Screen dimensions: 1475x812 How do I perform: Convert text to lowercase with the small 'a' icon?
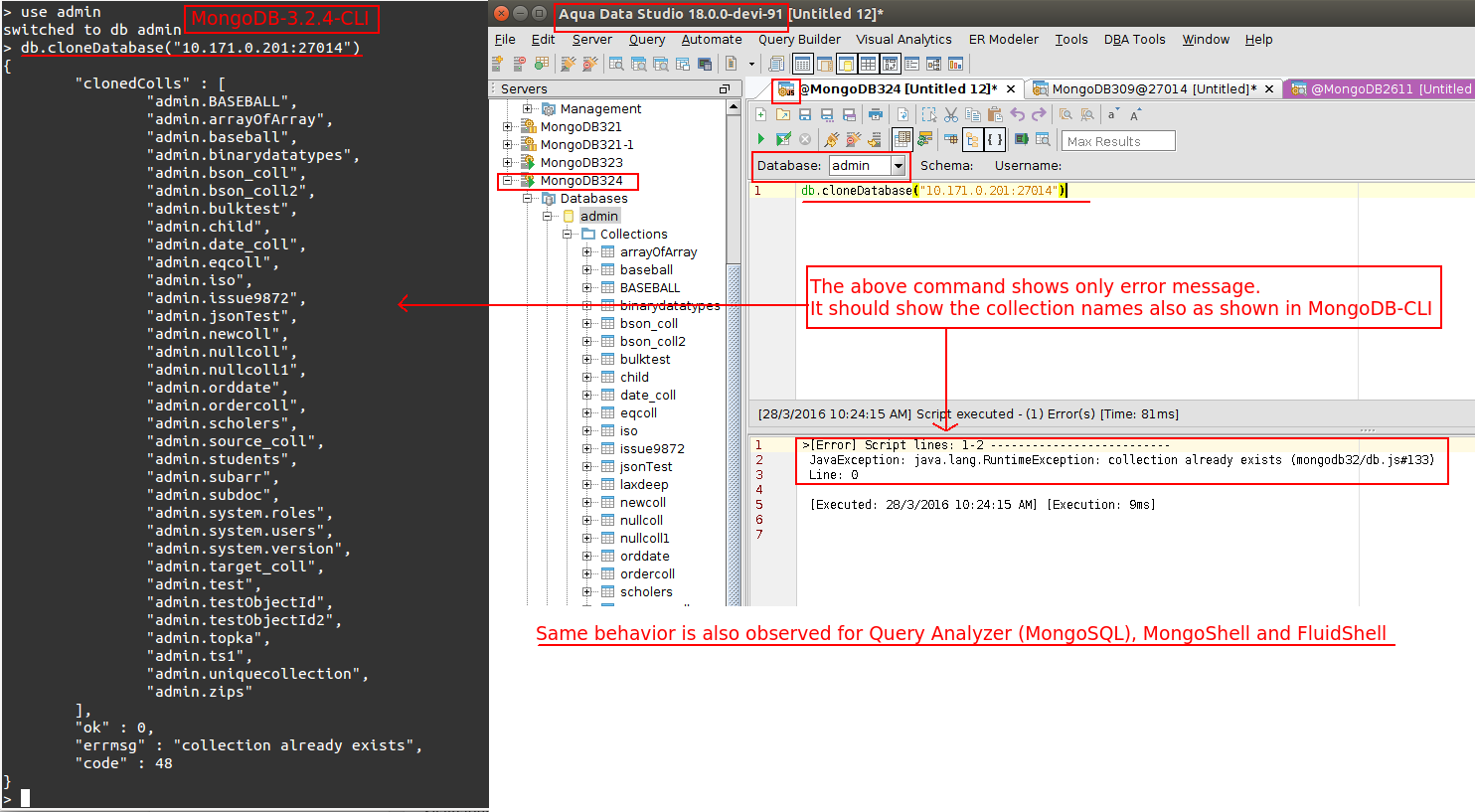[1113, 114]
